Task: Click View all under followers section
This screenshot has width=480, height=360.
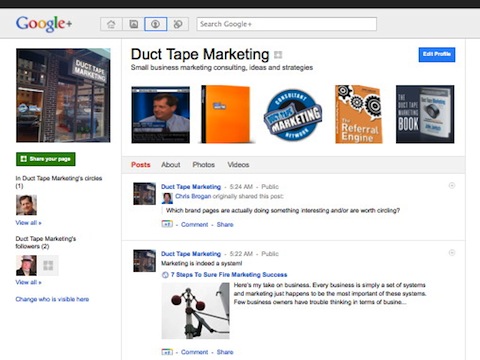Action: point(28,282)
